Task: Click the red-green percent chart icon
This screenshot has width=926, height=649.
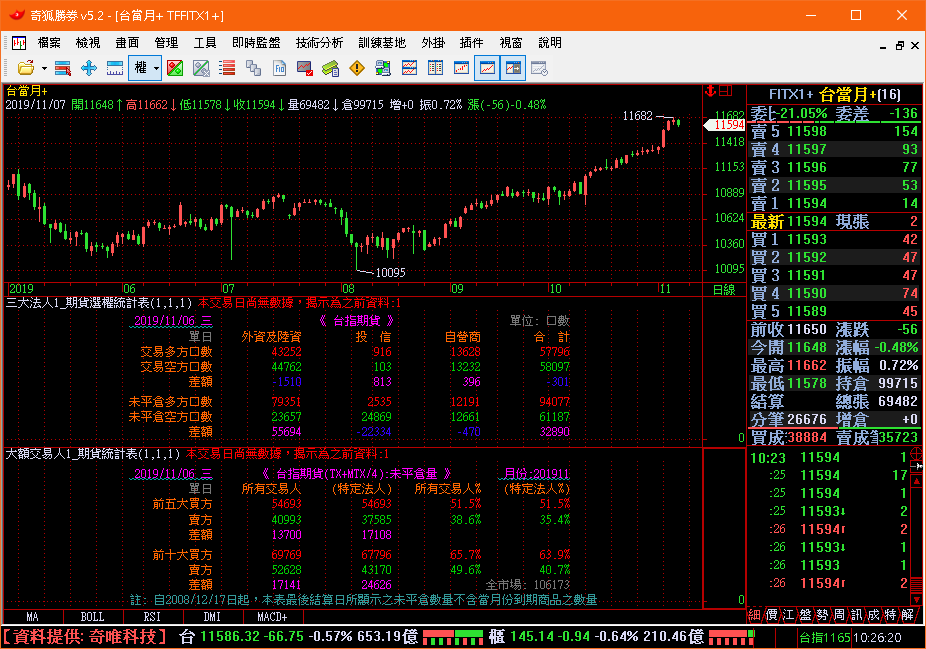Action: pos(175,68)
